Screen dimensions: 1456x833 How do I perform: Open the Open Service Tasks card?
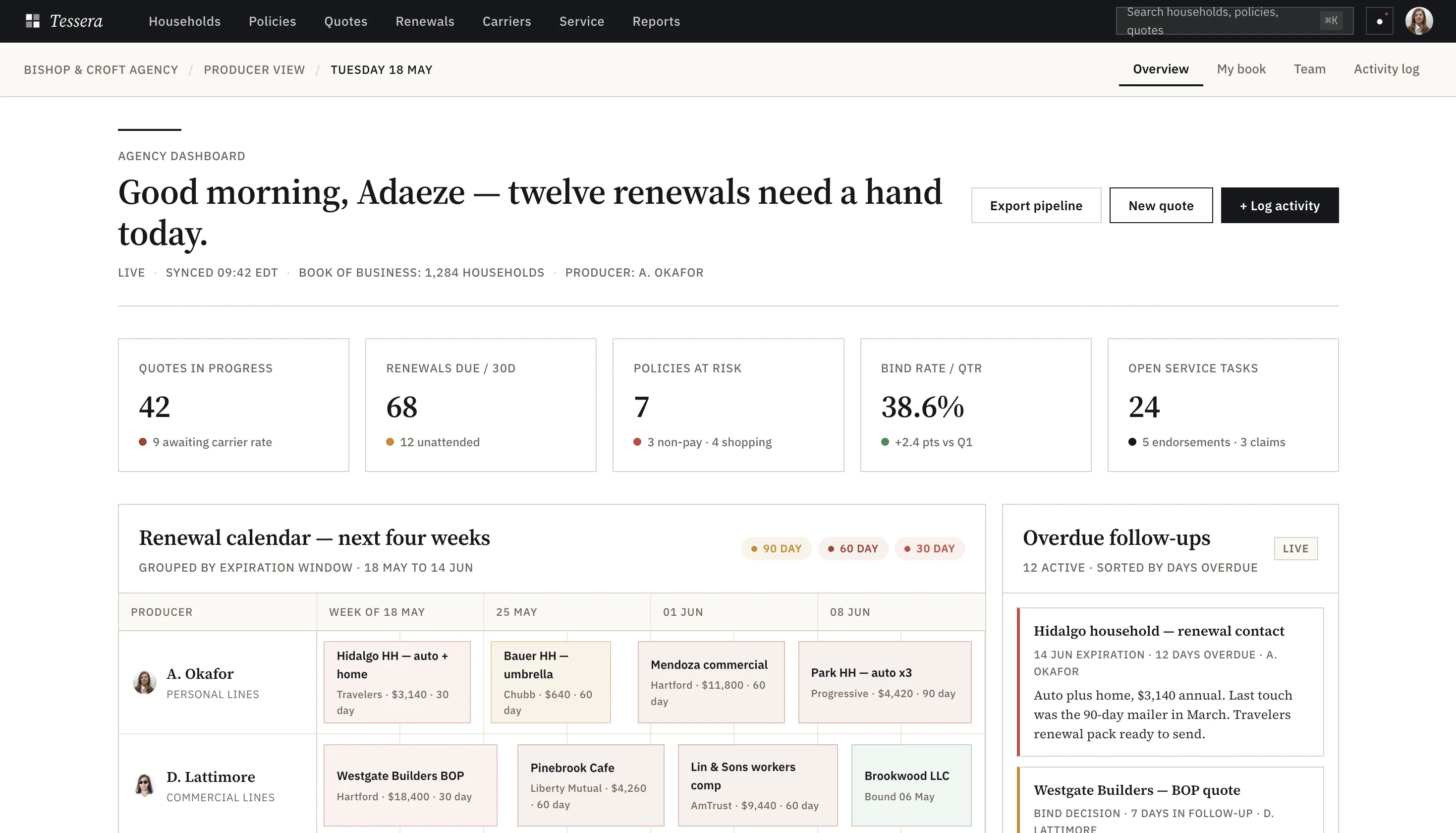(1223, 405)
